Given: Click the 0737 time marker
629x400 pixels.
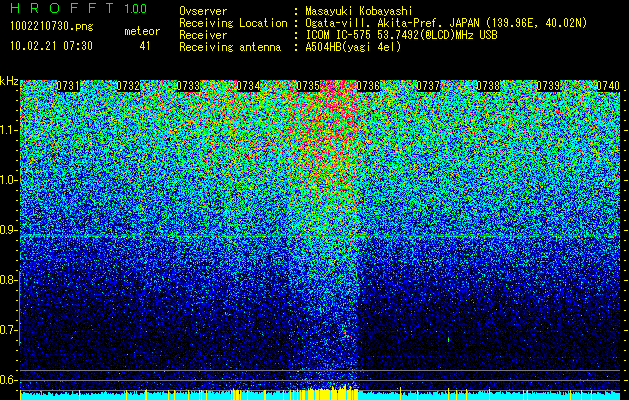Looking at the screenshot, I should pos(428,86).
